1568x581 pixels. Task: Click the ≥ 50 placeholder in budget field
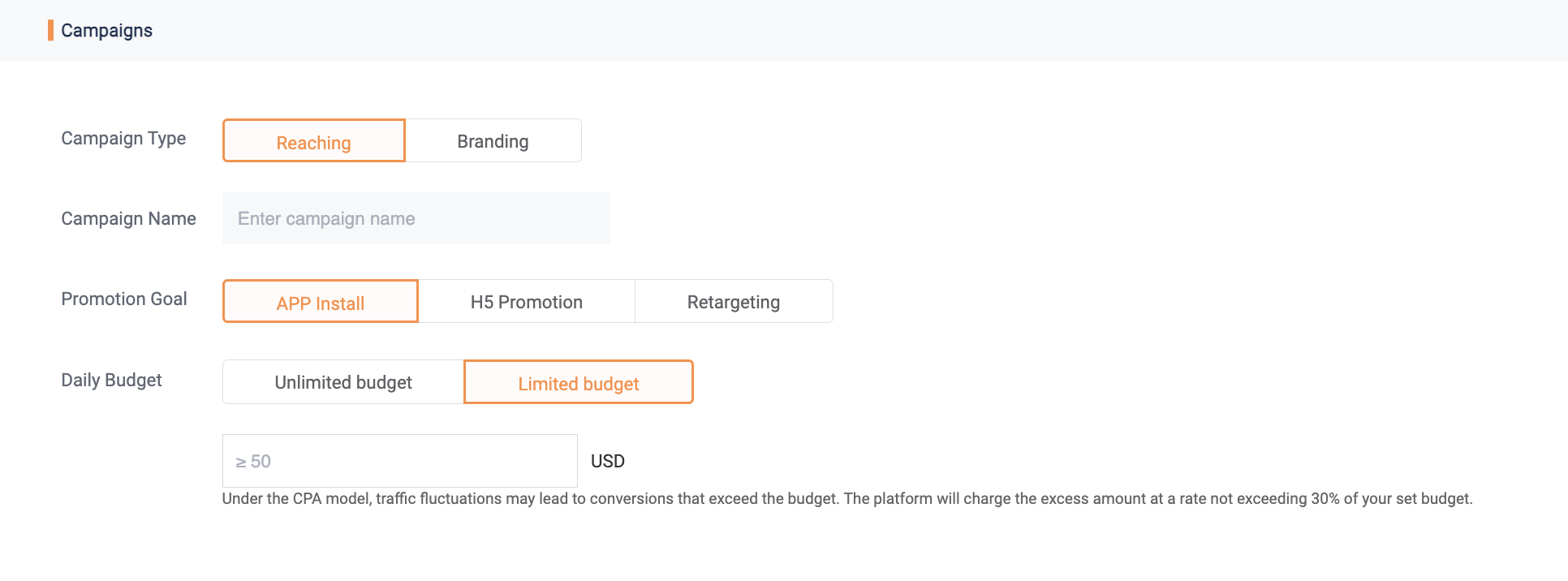click(253, 462)
